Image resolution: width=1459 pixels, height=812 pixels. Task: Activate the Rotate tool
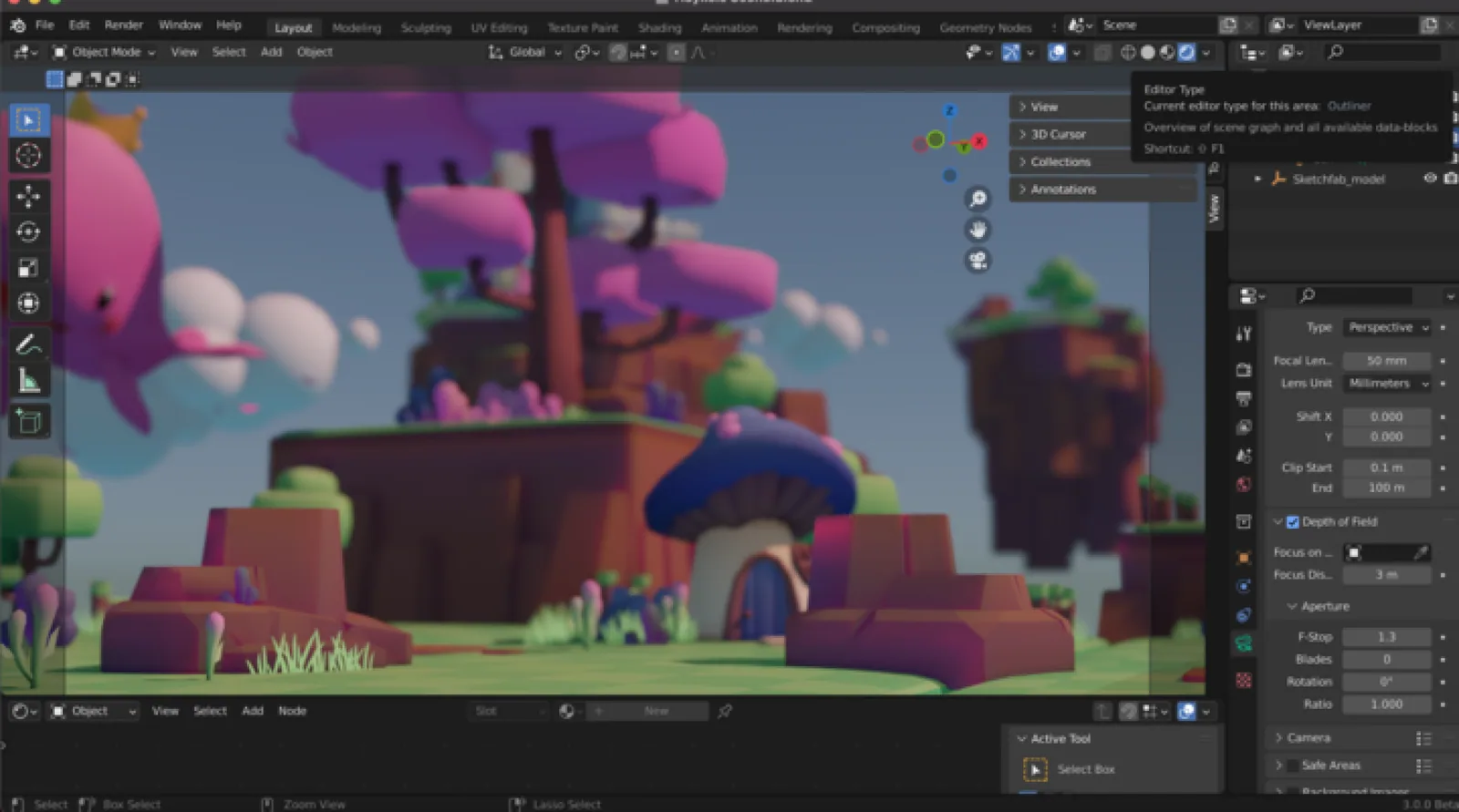28,231
